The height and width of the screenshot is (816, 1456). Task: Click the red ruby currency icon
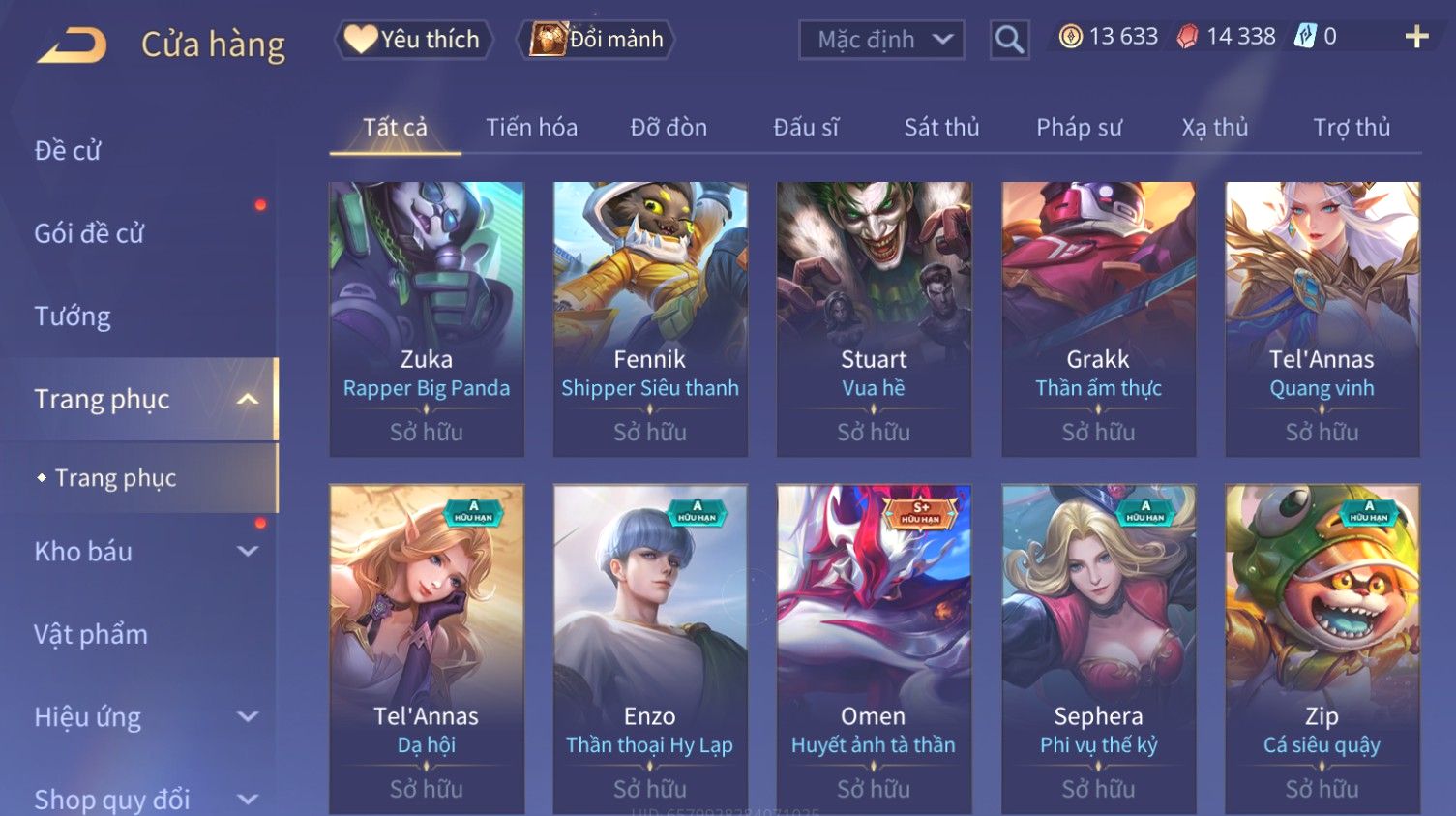point(1187,37)
